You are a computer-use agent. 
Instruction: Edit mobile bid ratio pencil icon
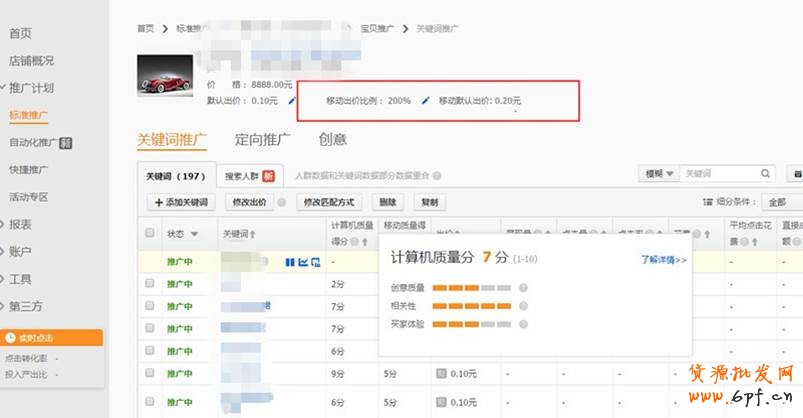pyautogui.click(x=425, y=101)
